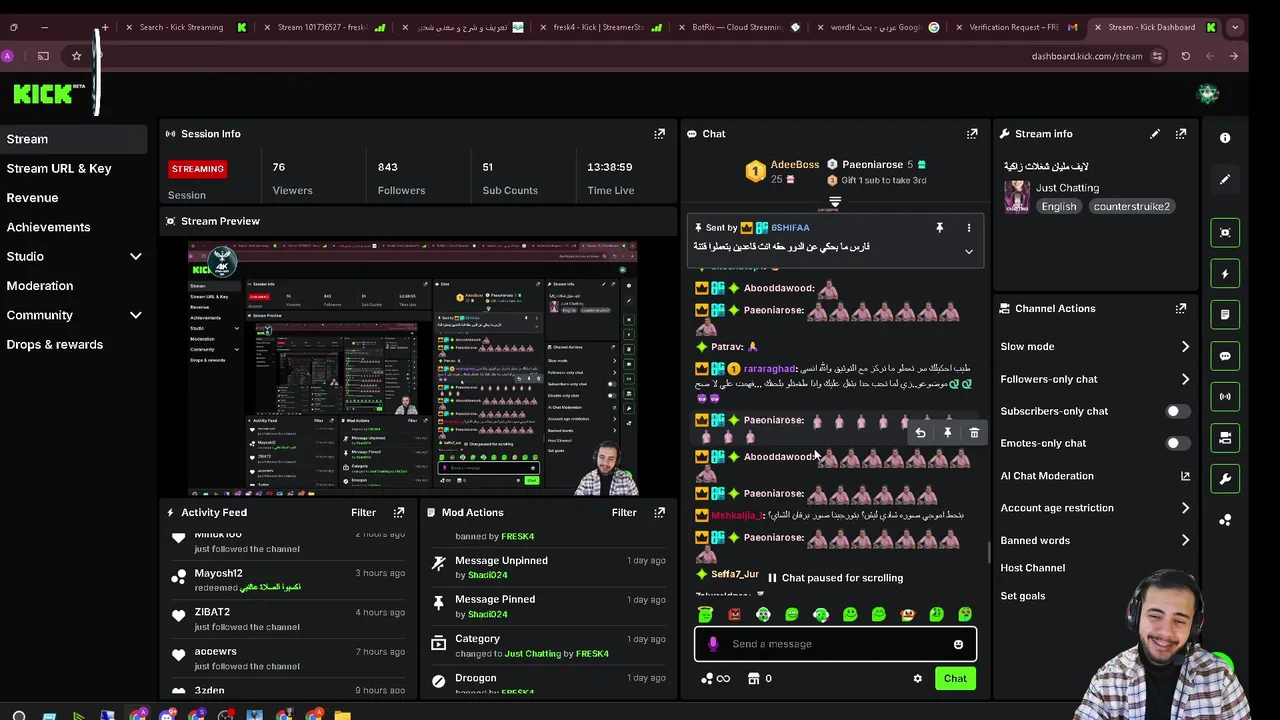Screen dimensions: 1280x720
Task: Pin the hovered Paeoniarose chat message
Action: 947,433
